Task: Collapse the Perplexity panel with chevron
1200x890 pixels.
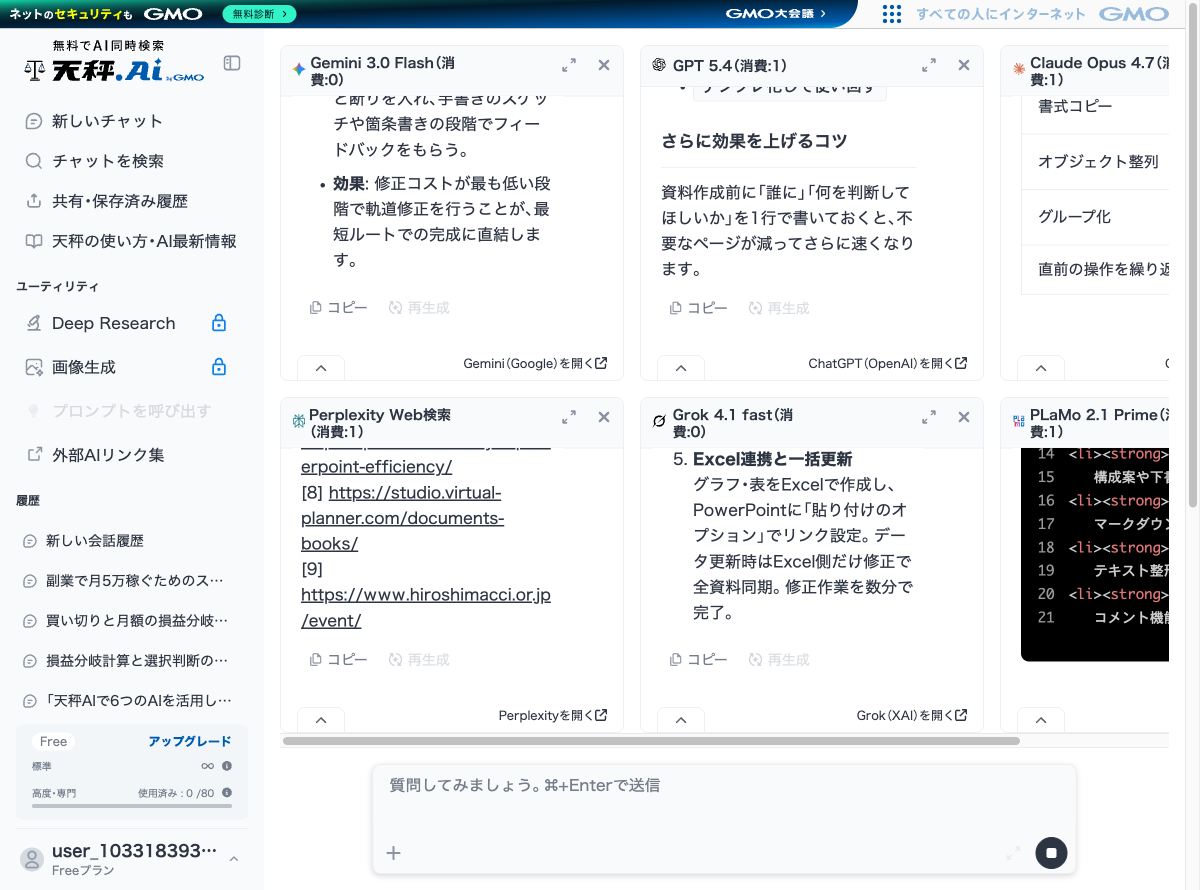Action: click(321, 720)
